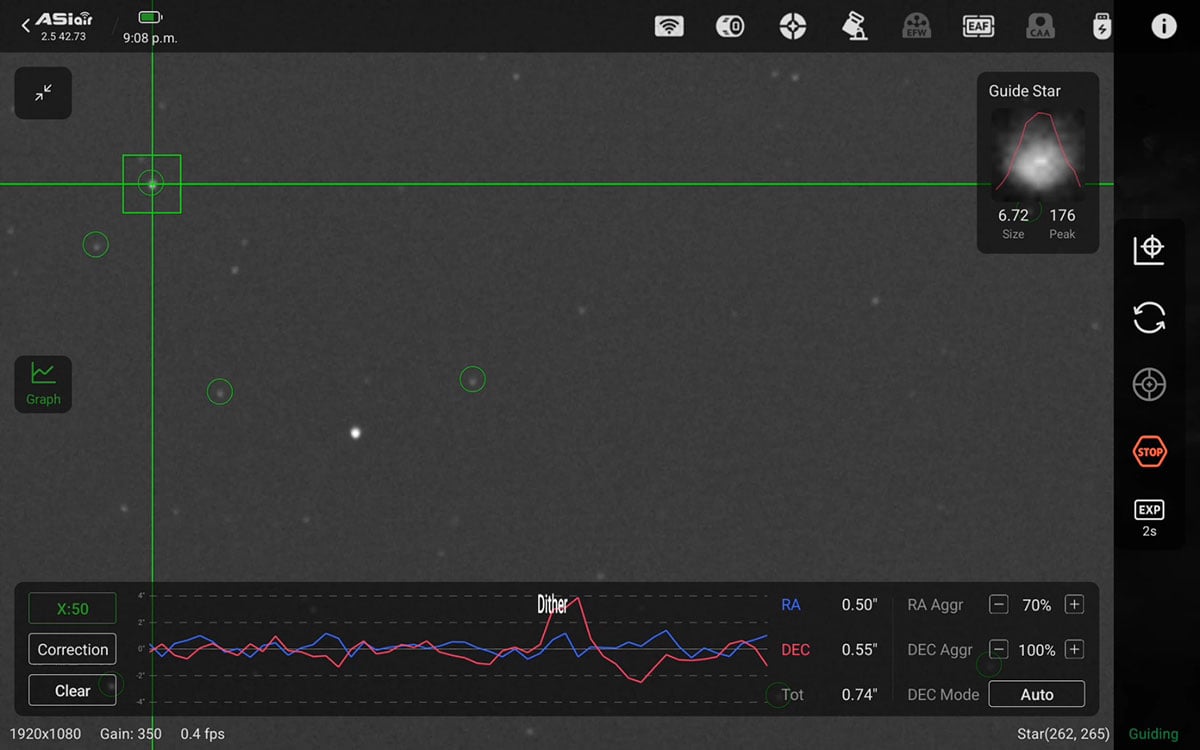Switch to the Guiding tab
Image resolution: width=1200 pixels, height=750 pixels.
1152,733
